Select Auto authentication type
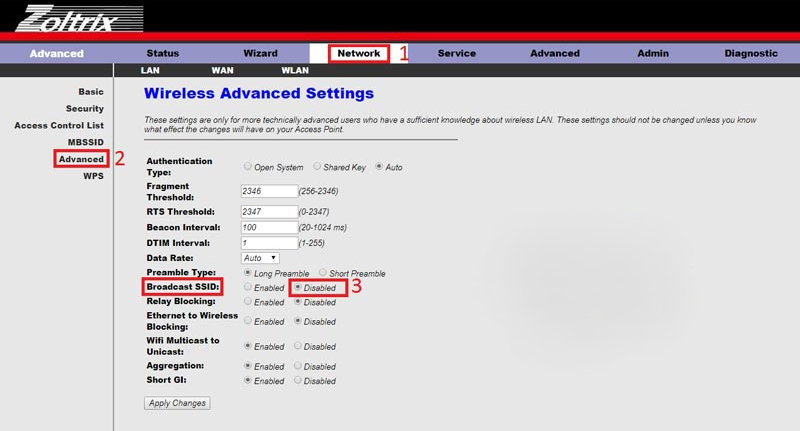 379,166
